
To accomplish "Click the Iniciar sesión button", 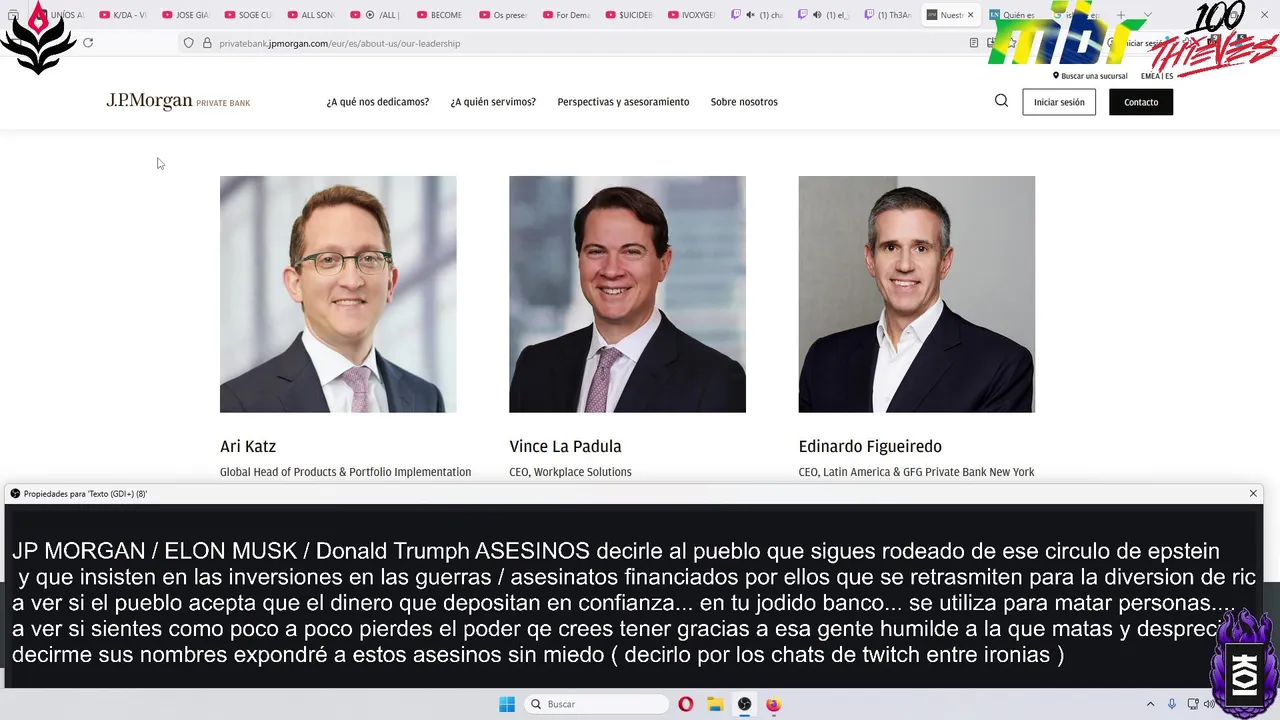I will pyautogui.click(x=1059, y=102).
